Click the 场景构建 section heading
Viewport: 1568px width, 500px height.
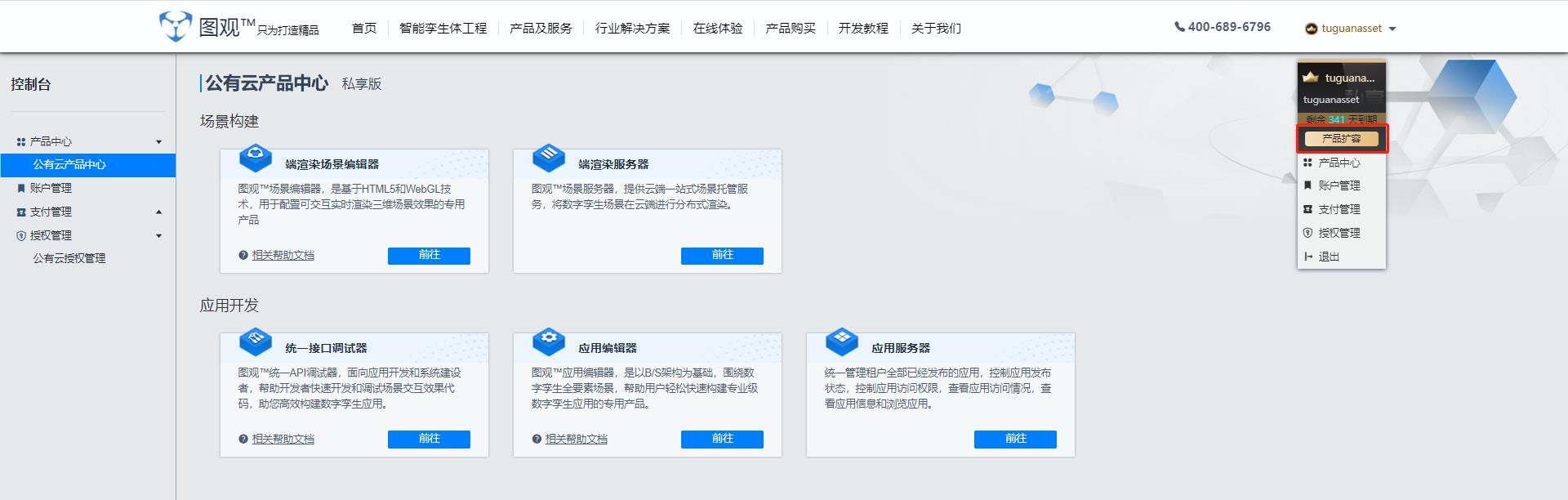point(229,122)
